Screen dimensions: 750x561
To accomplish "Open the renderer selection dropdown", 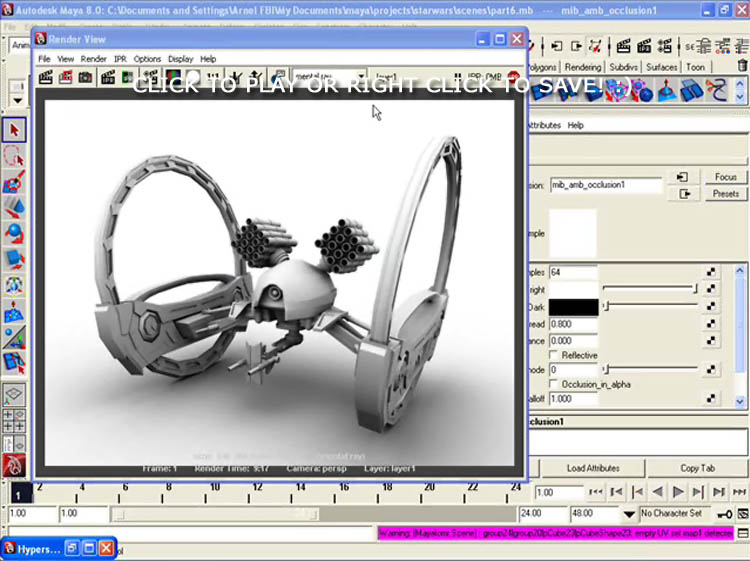I will click(330, 77).
